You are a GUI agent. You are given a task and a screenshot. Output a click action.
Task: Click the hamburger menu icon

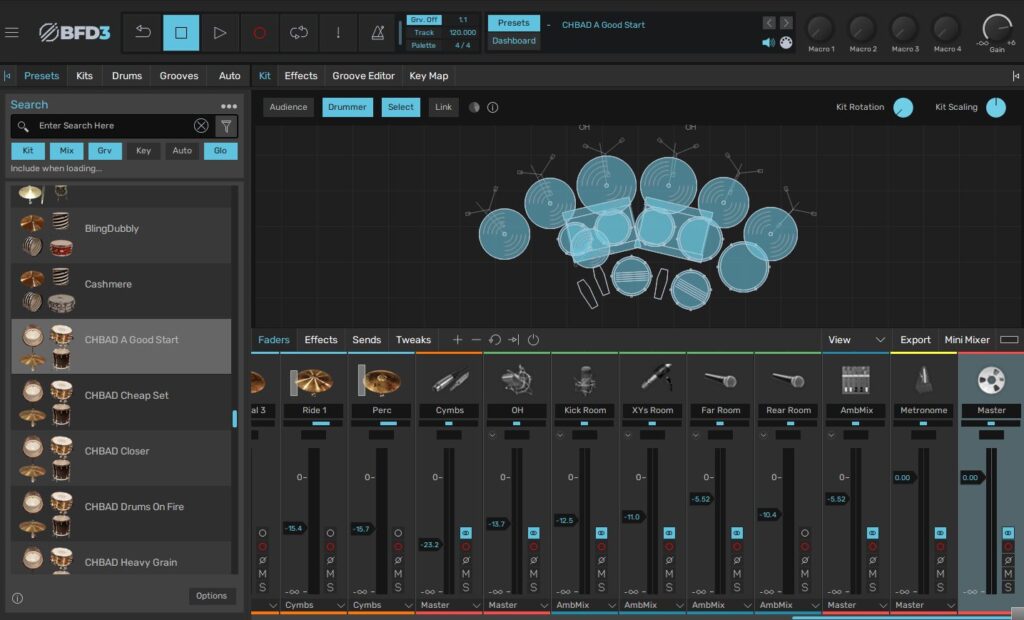click(12, 32)
